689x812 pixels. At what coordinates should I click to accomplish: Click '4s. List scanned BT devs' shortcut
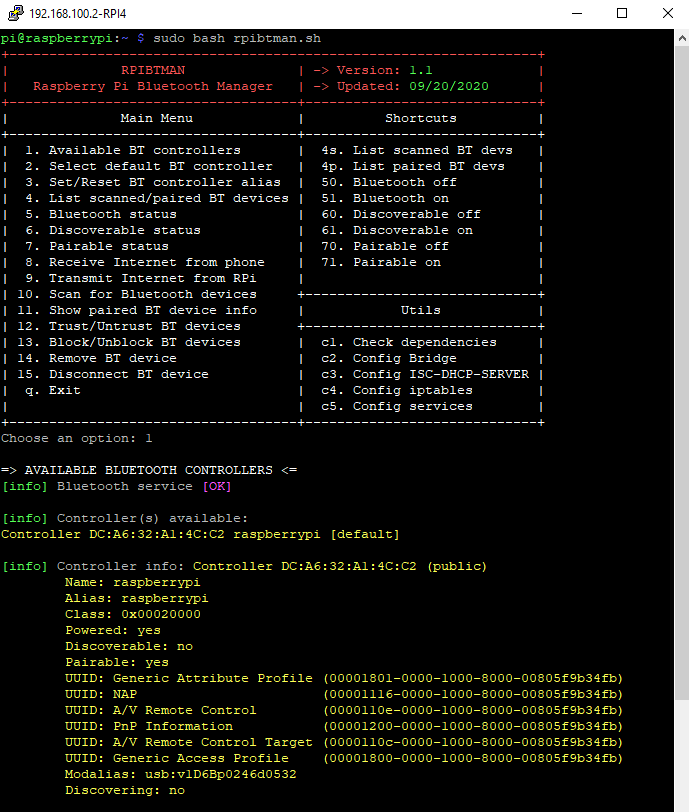point(417,151)
